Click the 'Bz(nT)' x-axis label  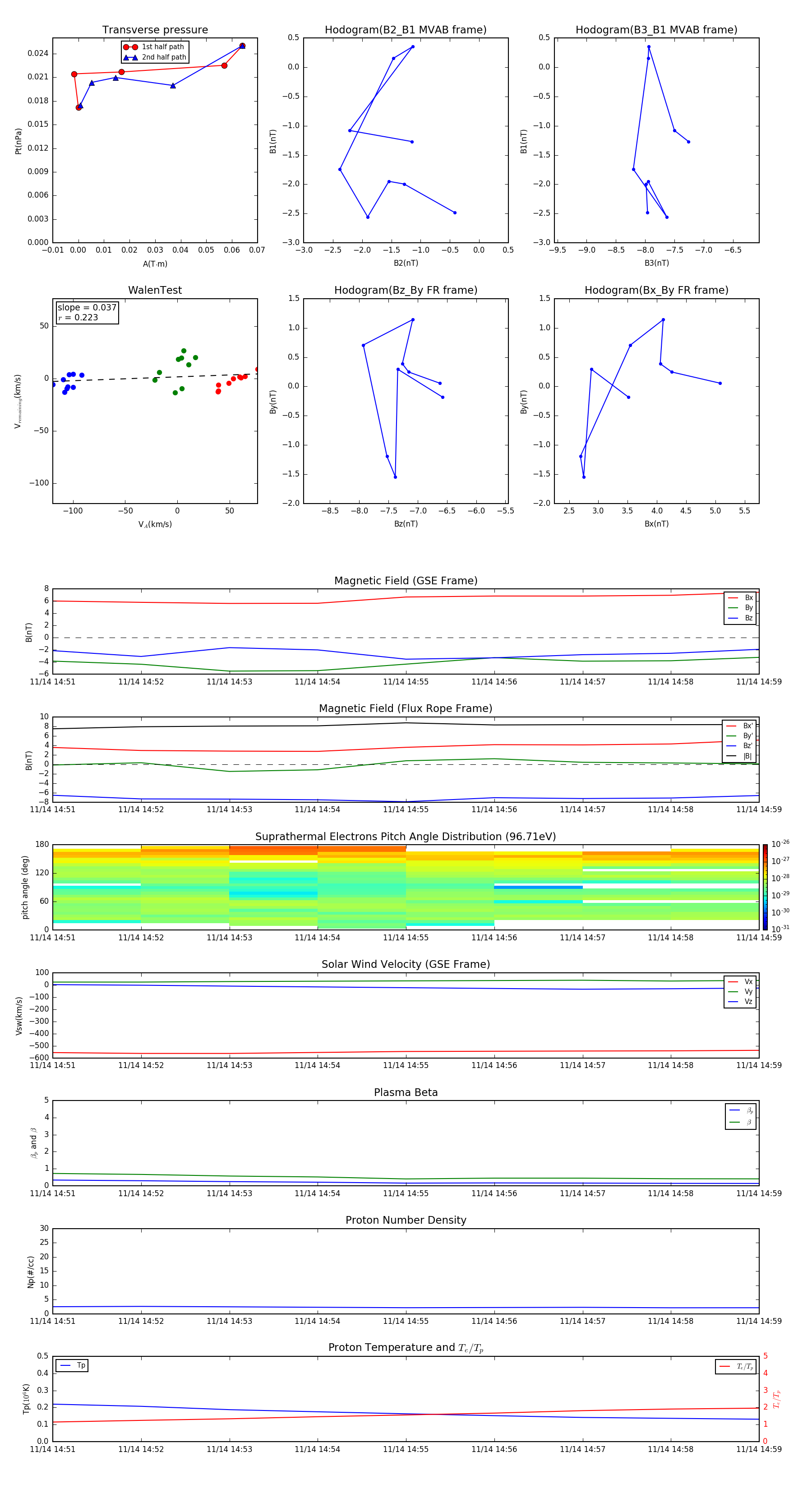click(406, 524)
